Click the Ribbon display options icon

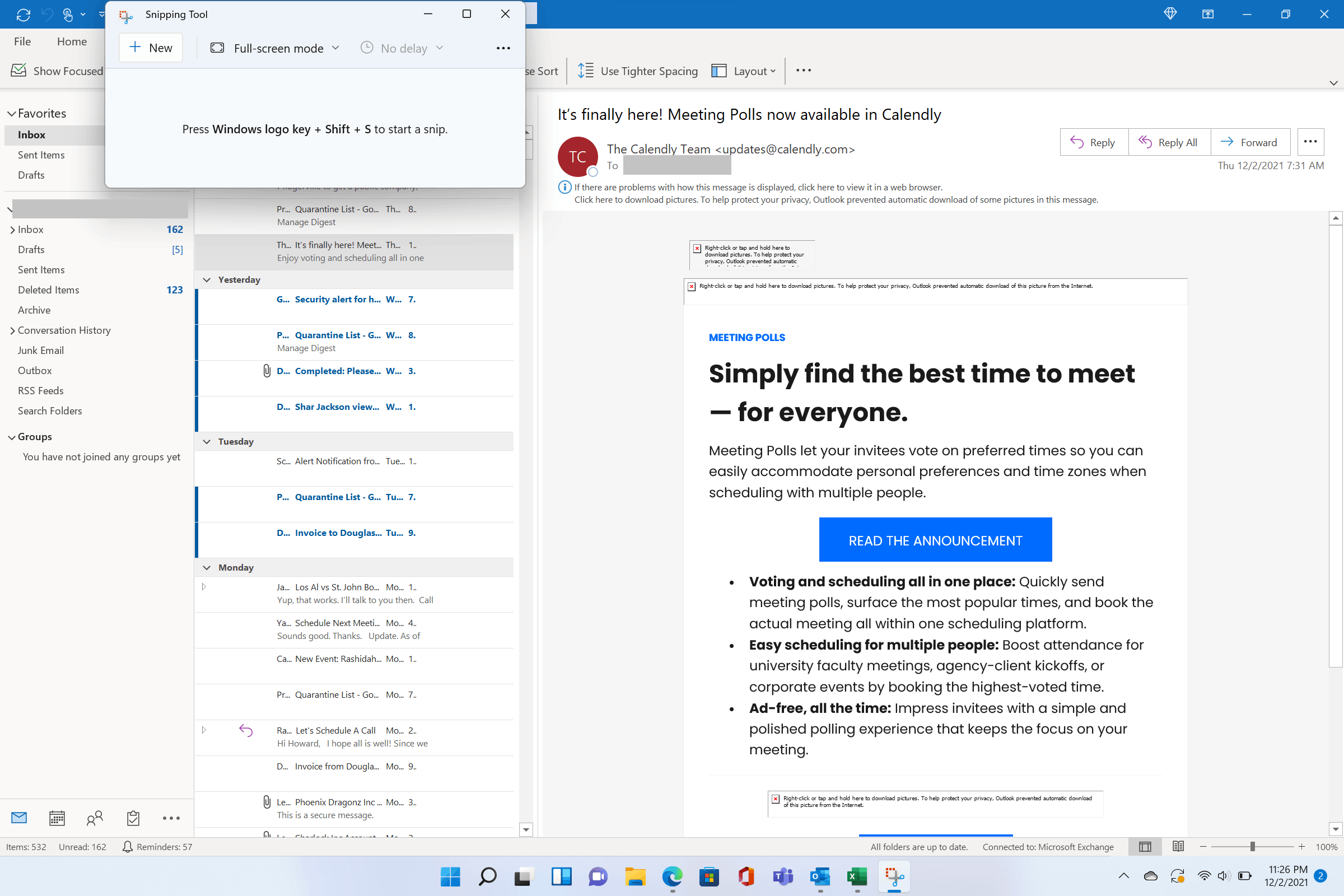(x=1207, y=13)
